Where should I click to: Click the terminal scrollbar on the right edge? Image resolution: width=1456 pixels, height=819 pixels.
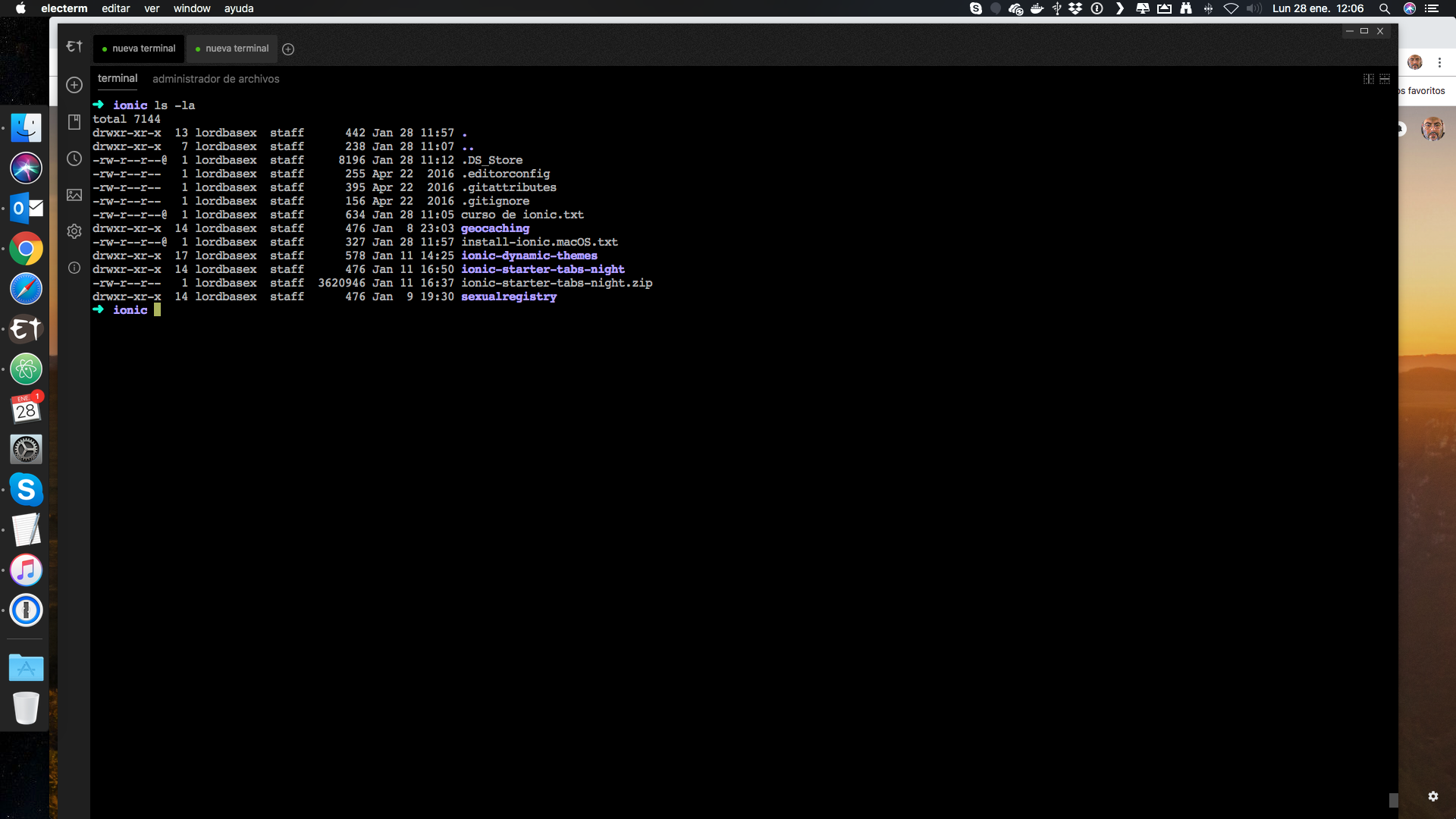click(1394, 800)
